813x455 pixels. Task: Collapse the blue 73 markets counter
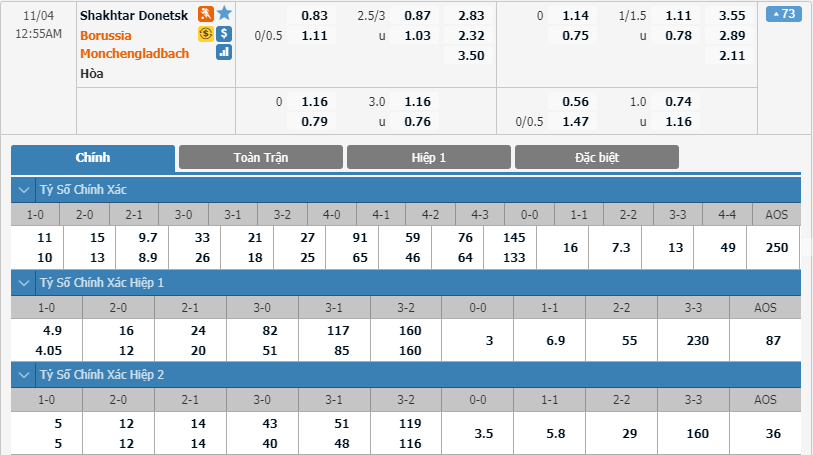(783, 14)
